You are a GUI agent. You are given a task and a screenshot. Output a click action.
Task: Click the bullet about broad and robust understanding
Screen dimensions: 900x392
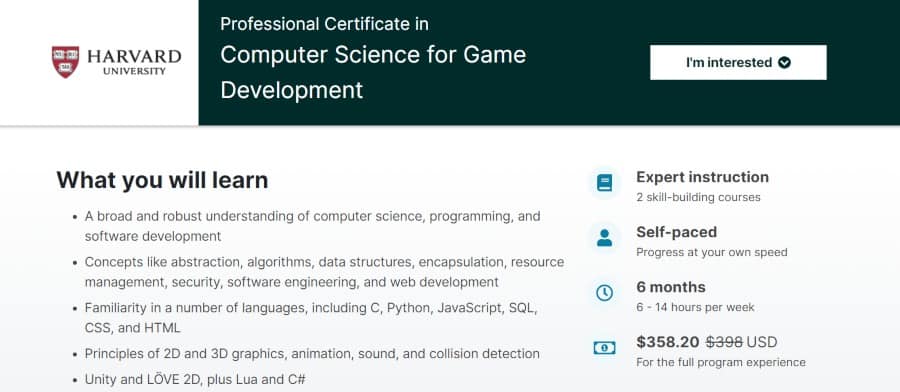tap(313, 226)
